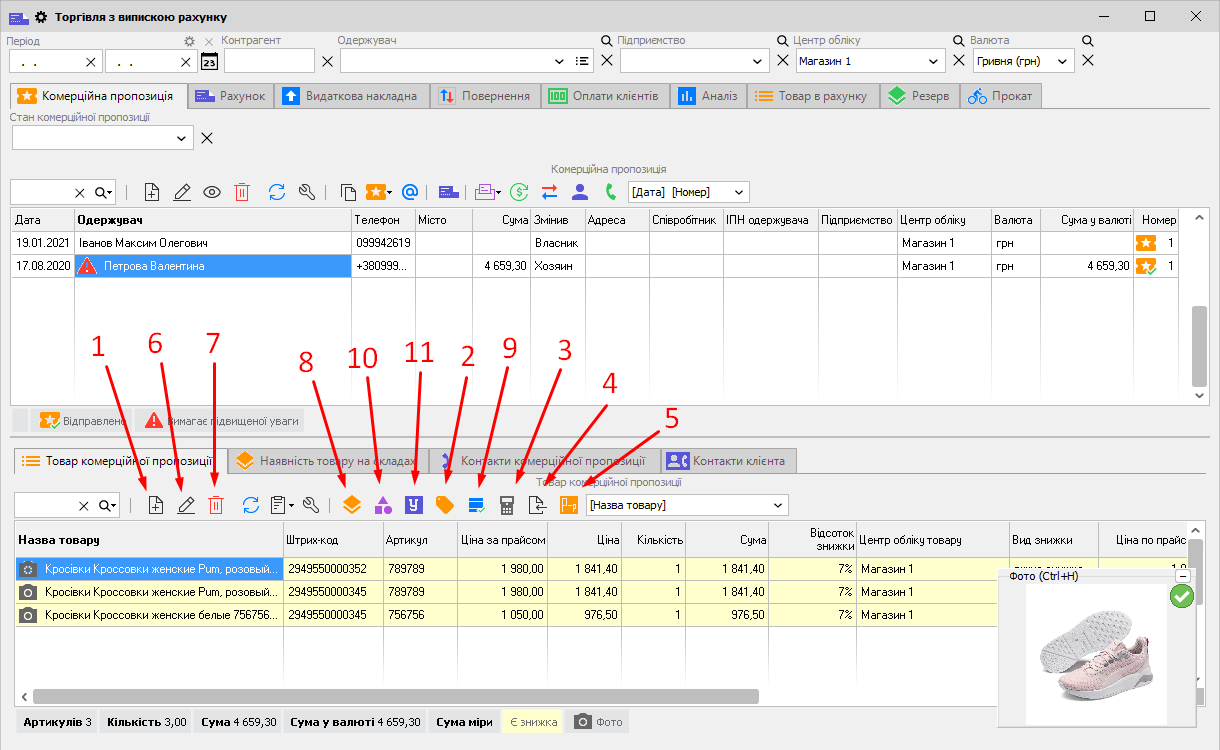Click the horizontal scrollbar of the goods table
1220x750 pixels.
395,696
